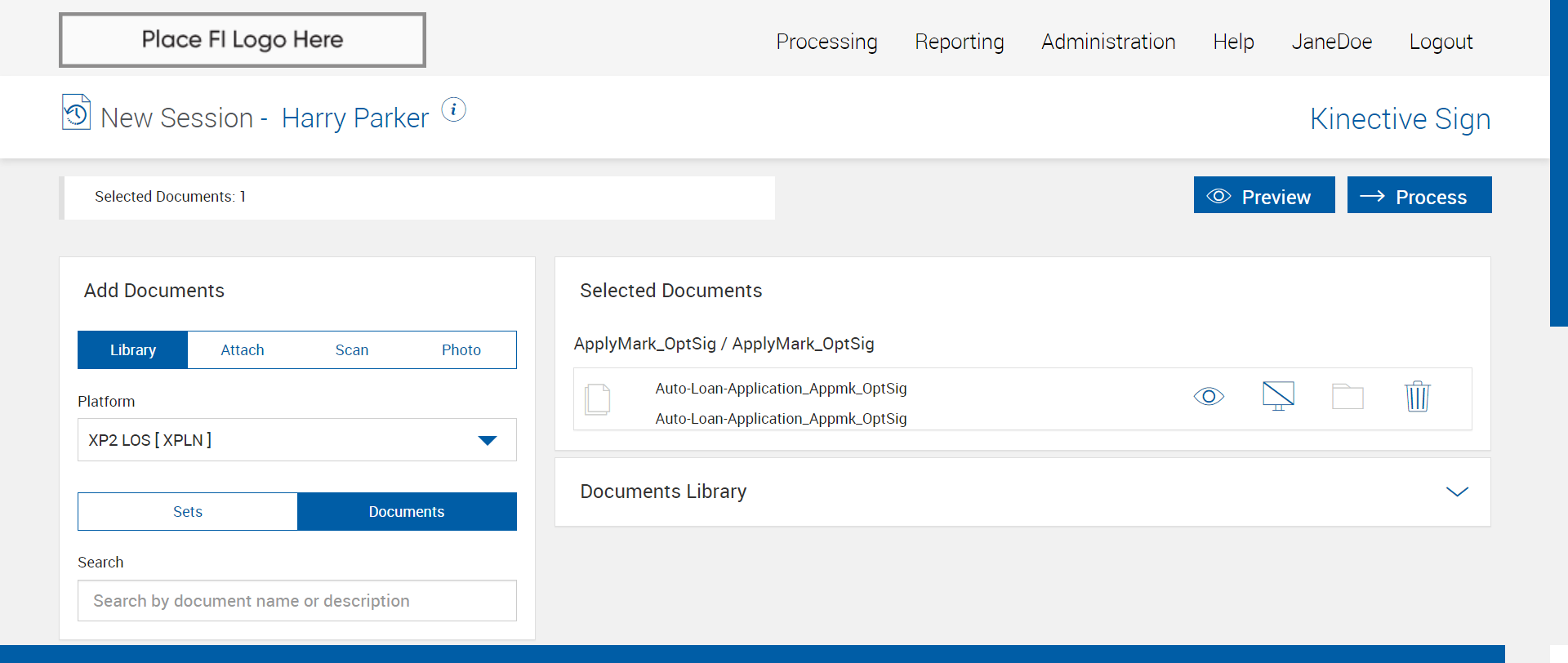1568x663 pixels.
Task: Switch to the Scan tab
Action: point(352,350)
